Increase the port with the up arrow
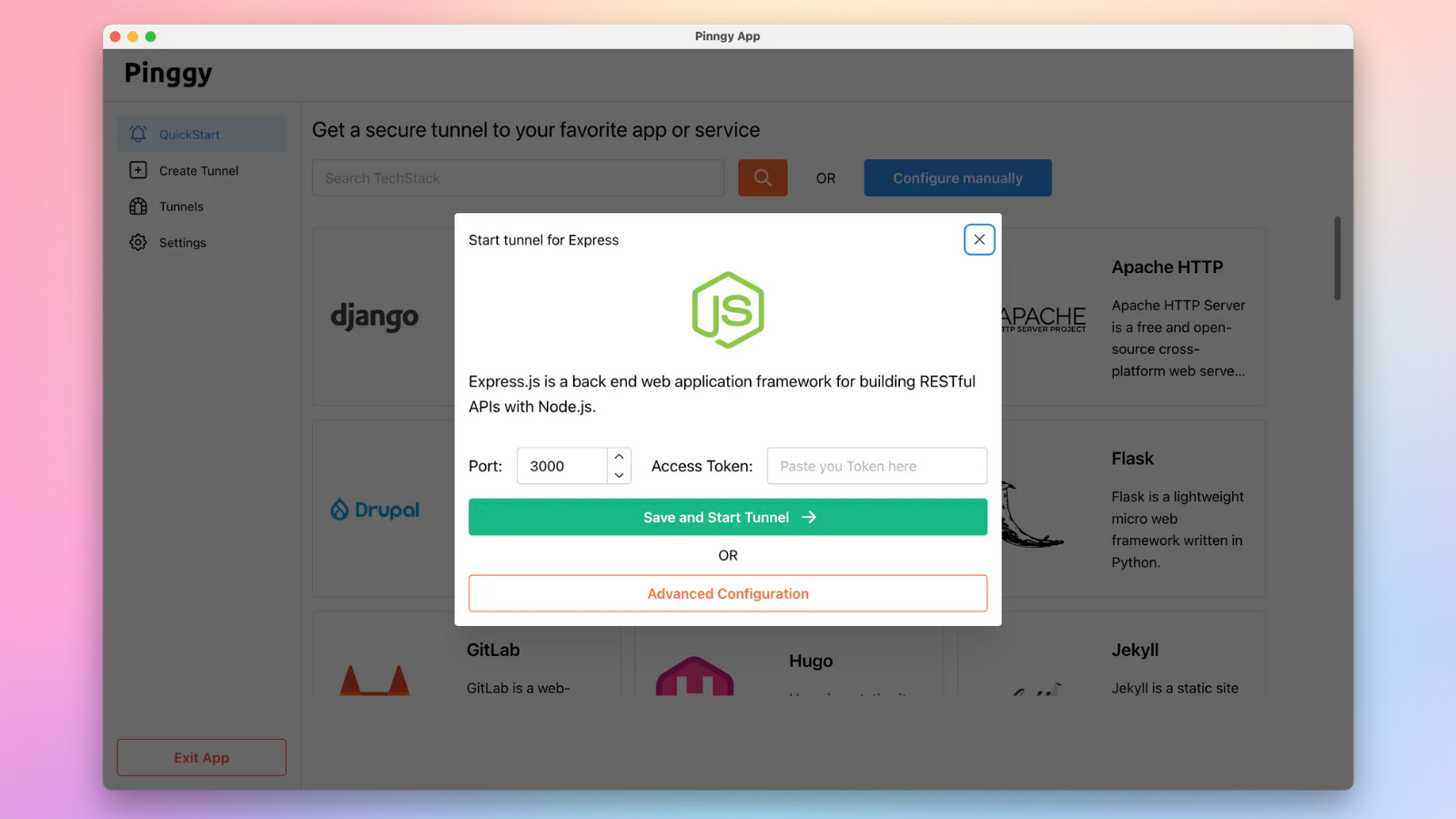This screenshot has height=819, width=1456. 619,457
